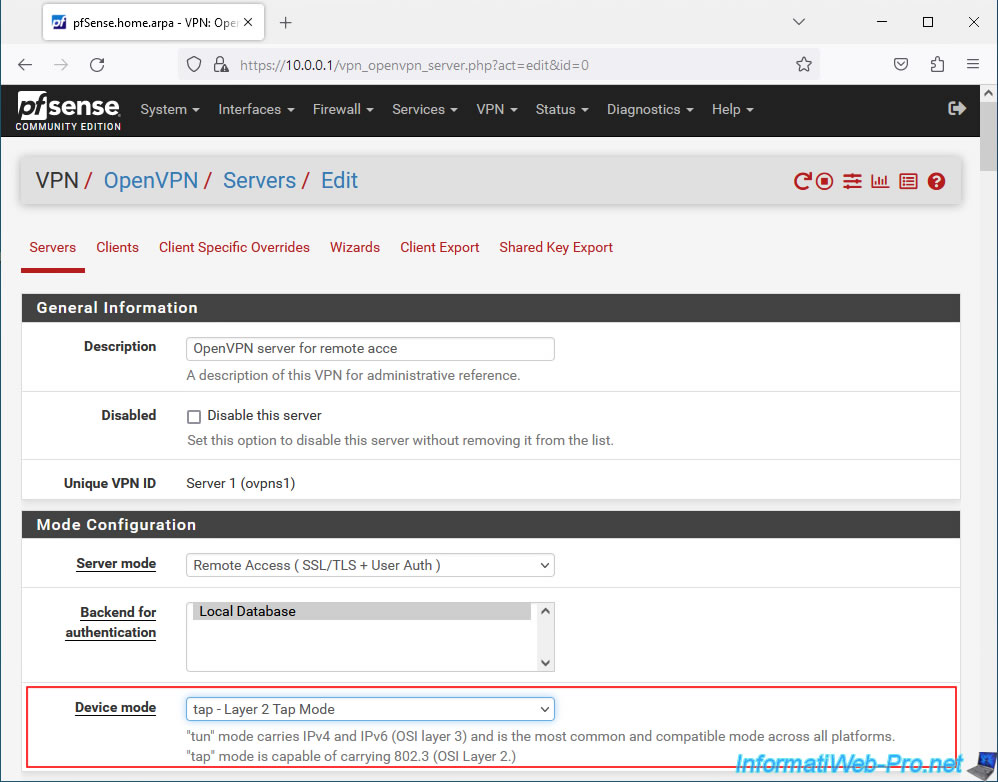Open the status graph icon
Screen dimensions: 998x782
880,181
